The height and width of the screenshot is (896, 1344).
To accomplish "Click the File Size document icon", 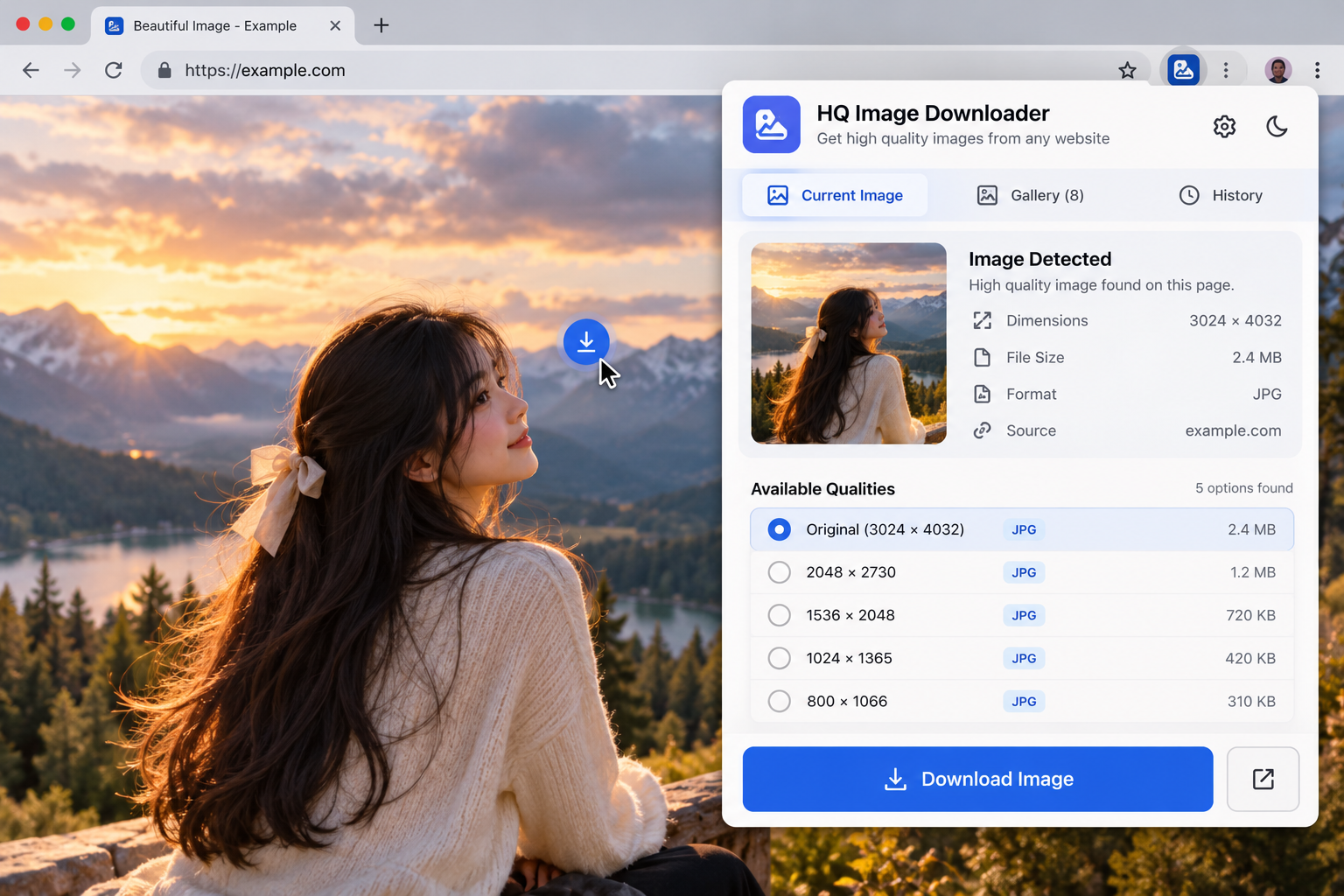I will click(983, 357).
